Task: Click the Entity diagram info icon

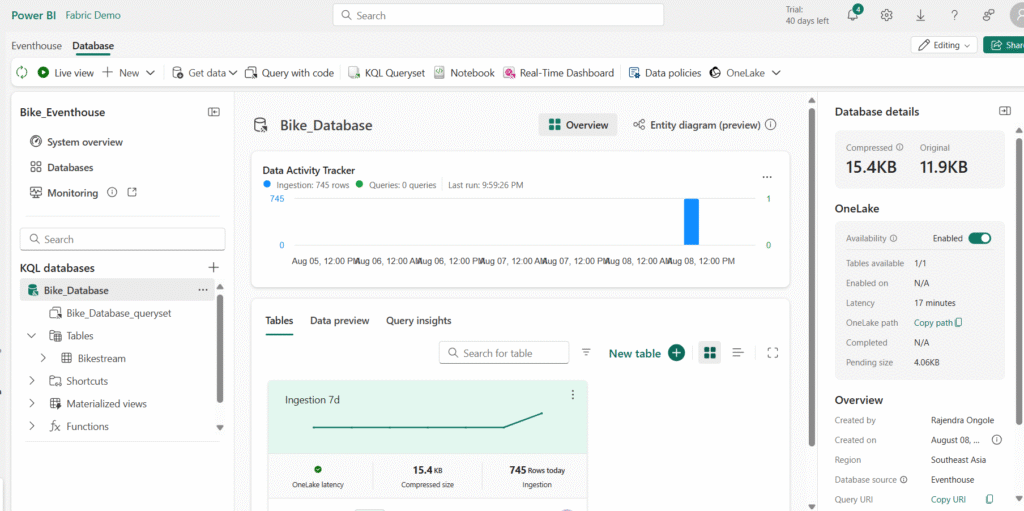Action: [x=771, y=125]
